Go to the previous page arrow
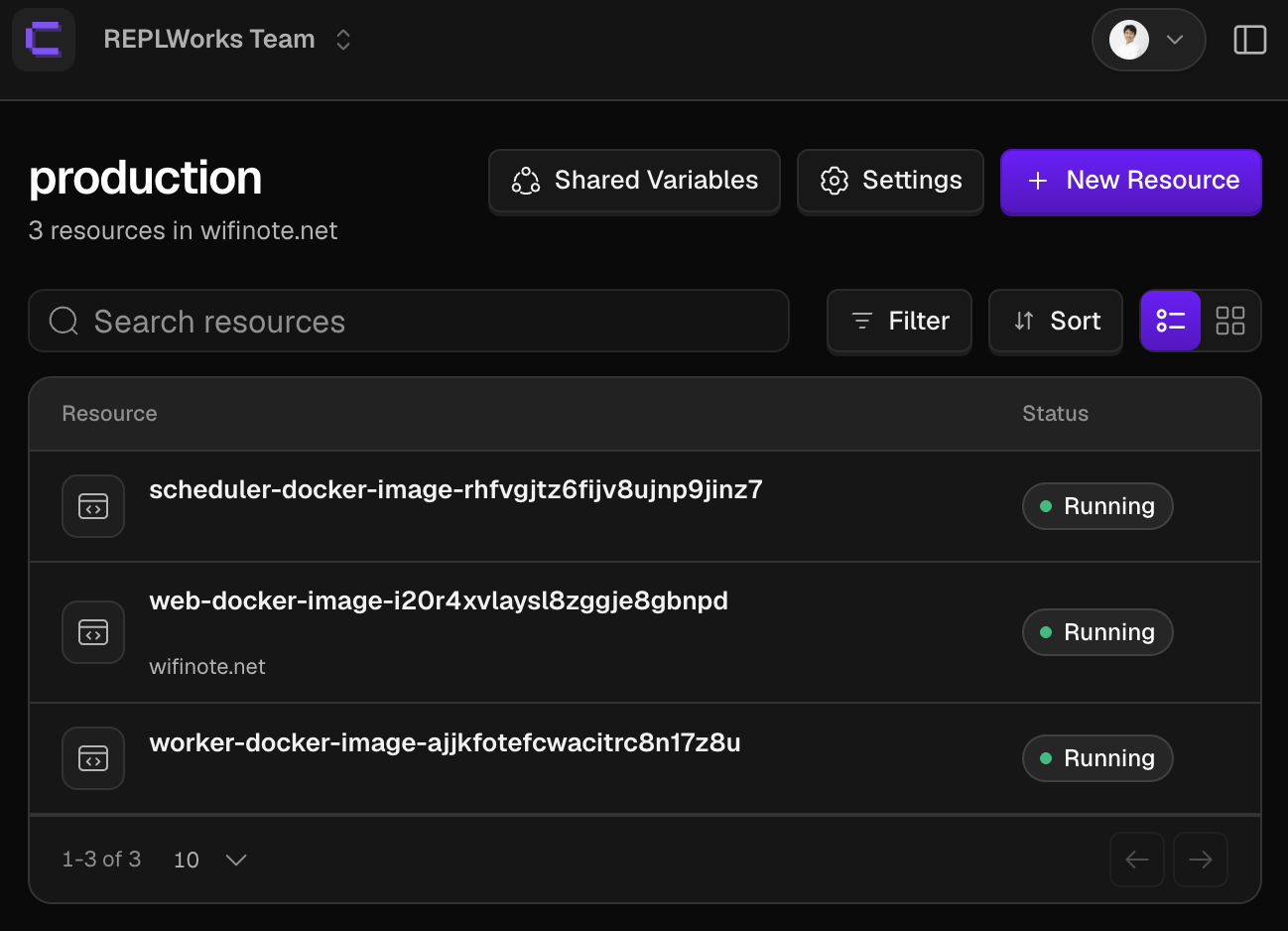This screenshot has height=931, width=1288. coord(1137,860)
